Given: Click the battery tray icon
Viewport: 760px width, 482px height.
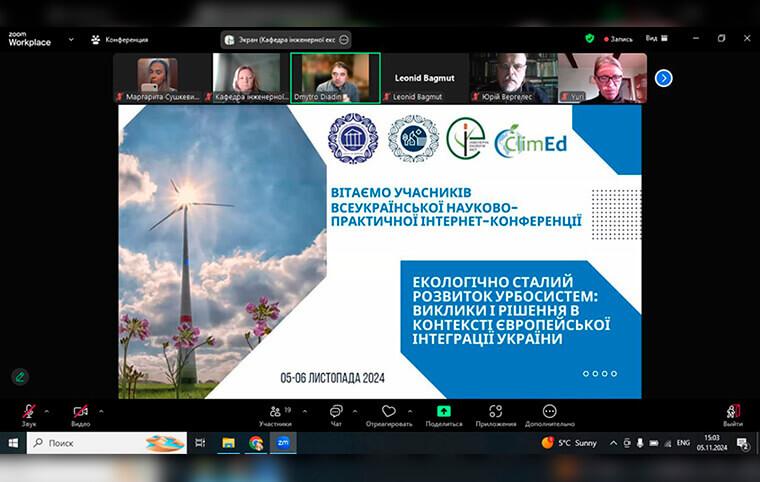Looking at the screenshot, I should pos(654,443).
